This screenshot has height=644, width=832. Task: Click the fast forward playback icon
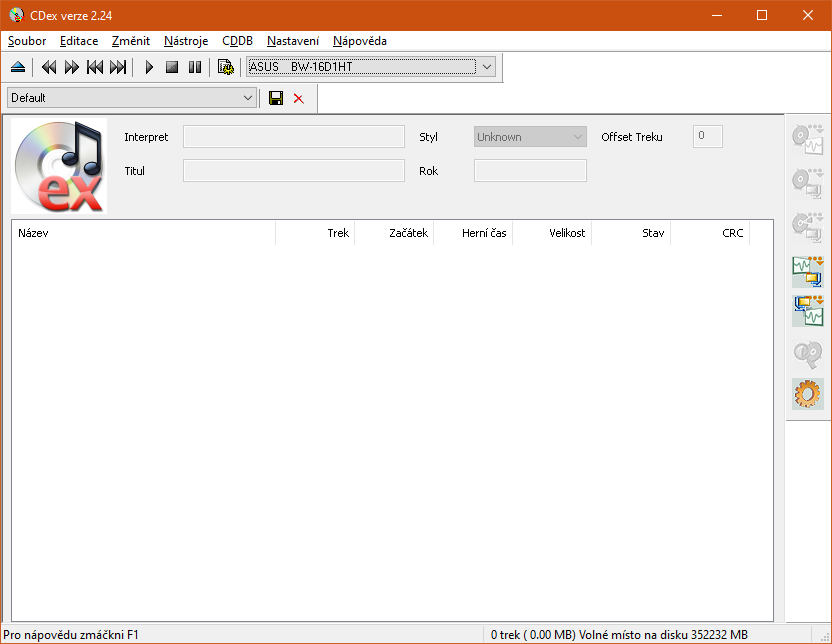72,67
